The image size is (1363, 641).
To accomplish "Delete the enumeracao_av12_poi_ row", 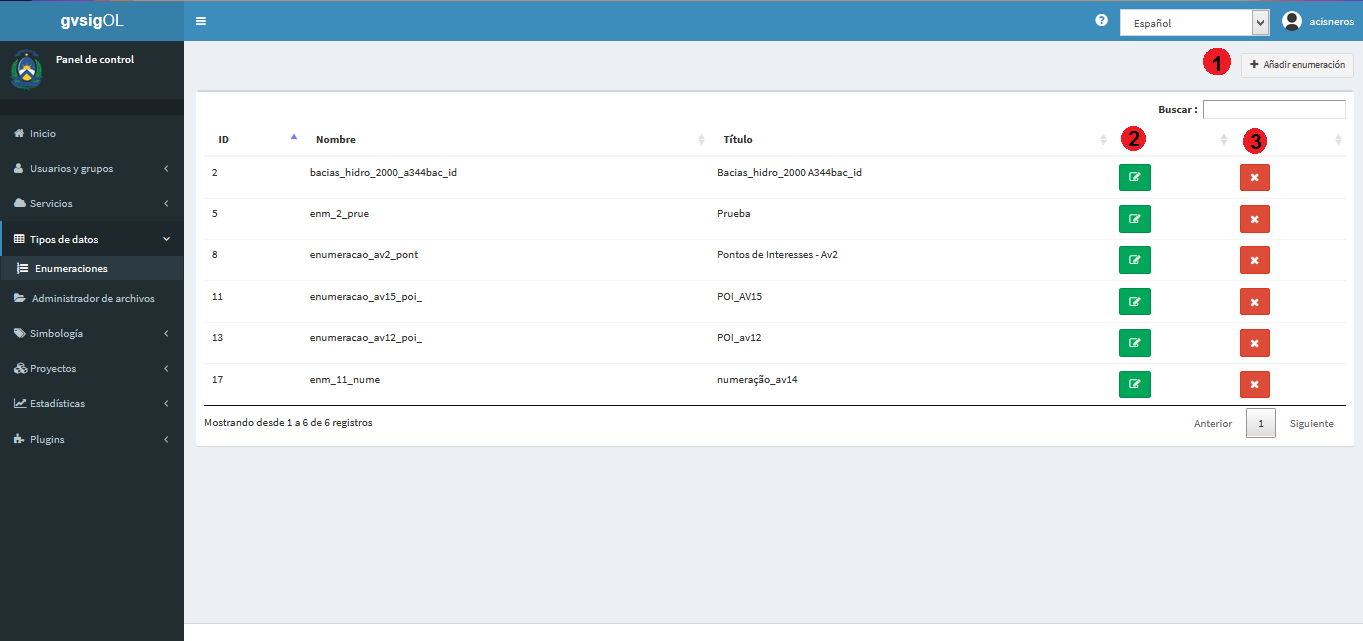I will pyautogui.click(x=1255, y=343).
